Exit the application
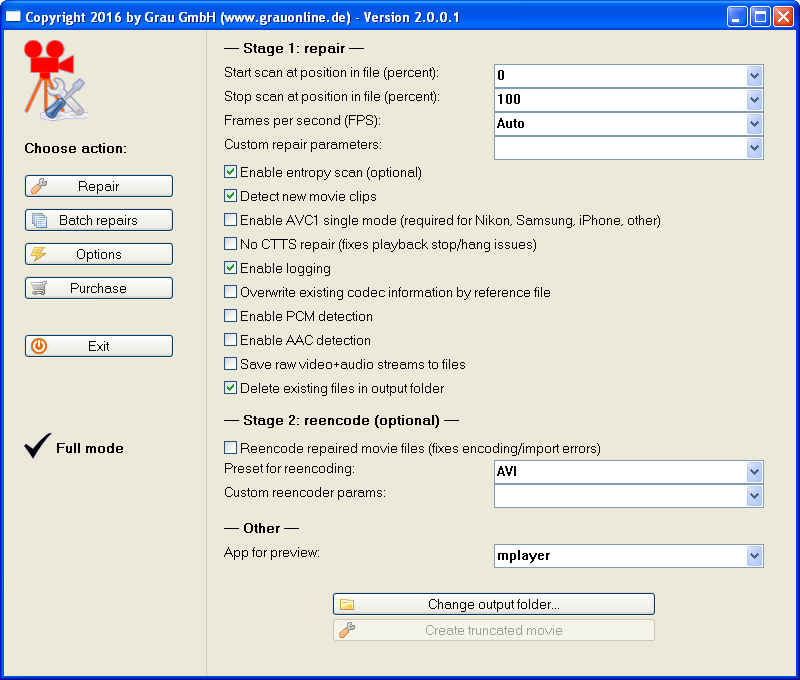 click(99, 346)
